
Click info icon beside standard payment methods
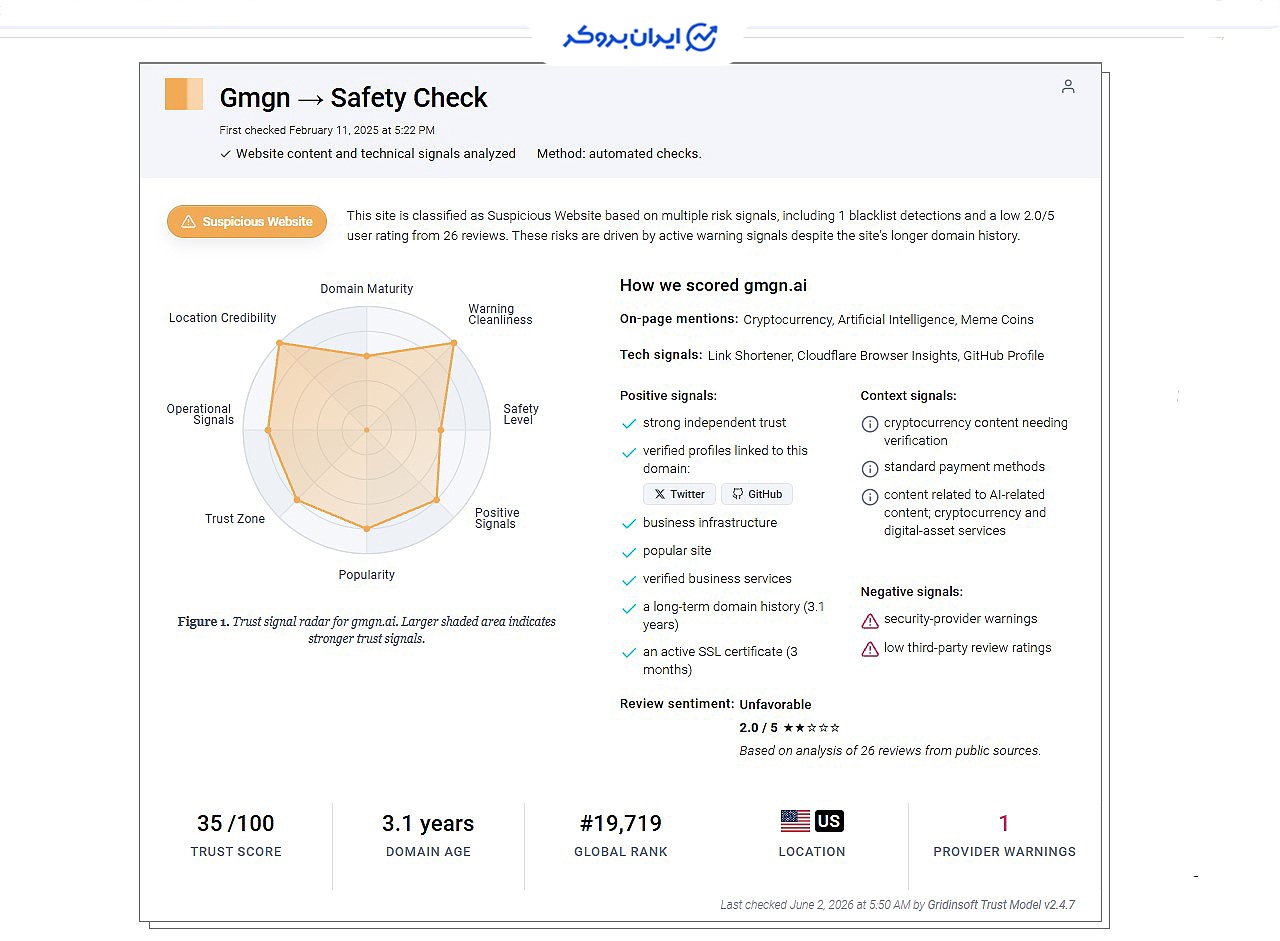(870, 468)
